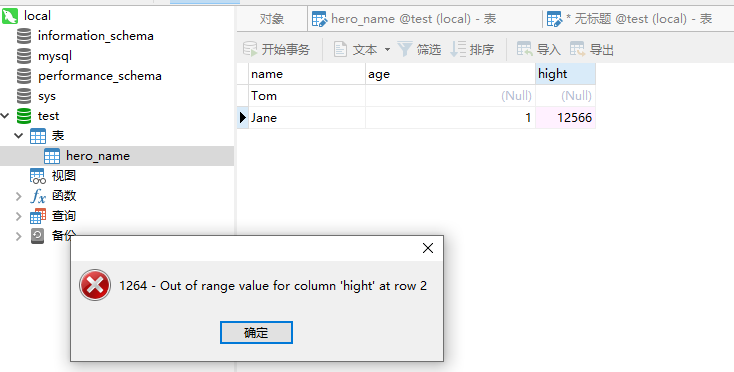734x372 pixels.
Task: Click the performance_schema database icon
Action: click(24, 76)
